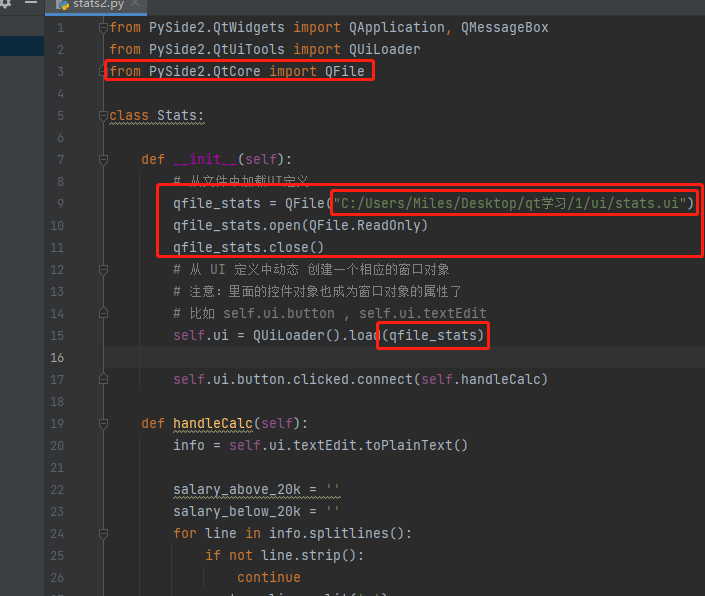Click the comment fold end marker on line 14

103,313
